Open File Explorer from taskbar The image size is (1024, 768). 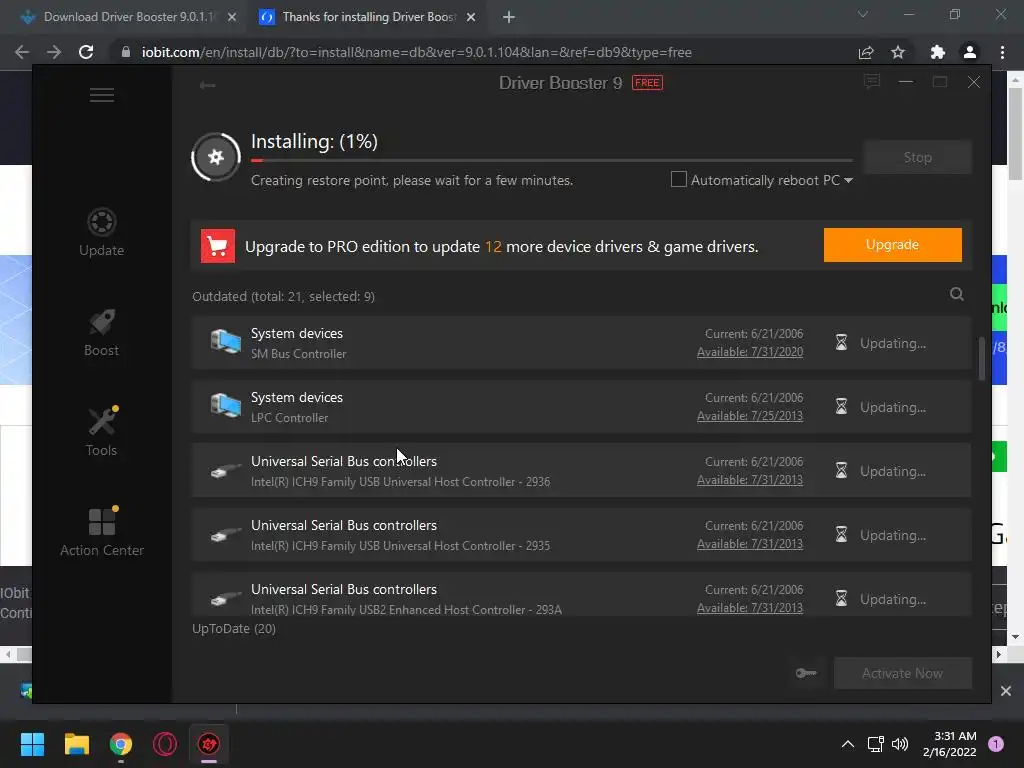pyautogui.click(x=76, y=744)
